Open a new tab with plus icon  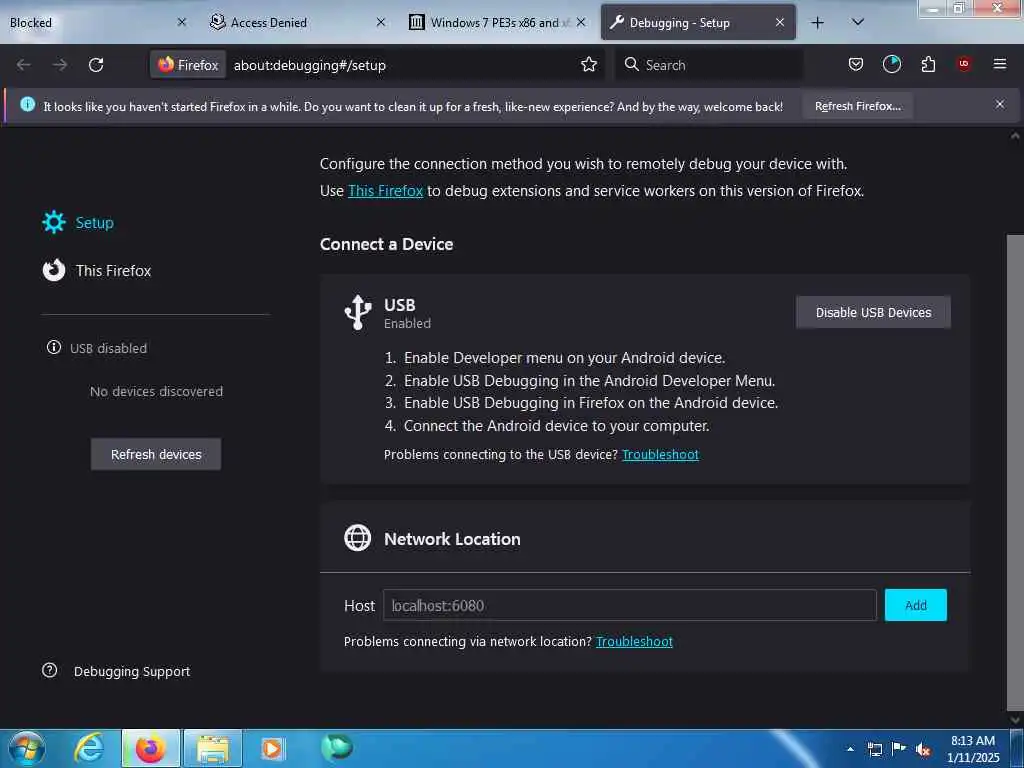point(818,23)
